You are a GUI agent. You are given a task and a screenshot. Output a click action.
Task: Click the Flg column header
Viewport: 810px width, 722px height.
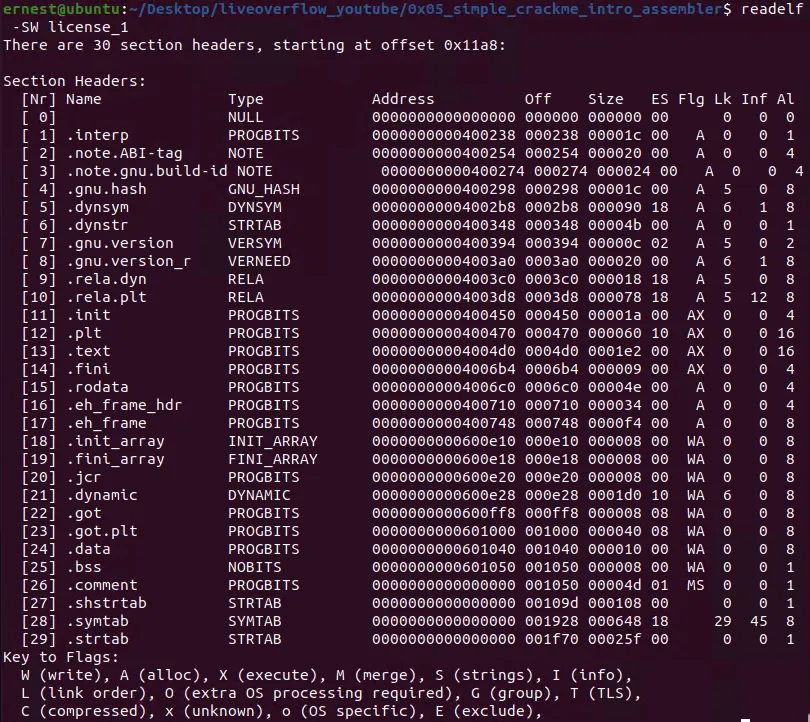(691, 99)
